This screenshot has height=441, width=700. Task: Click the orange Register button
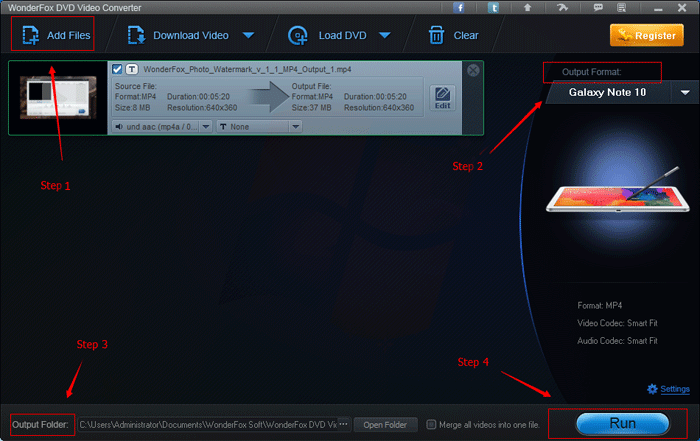tap(646, 35)
